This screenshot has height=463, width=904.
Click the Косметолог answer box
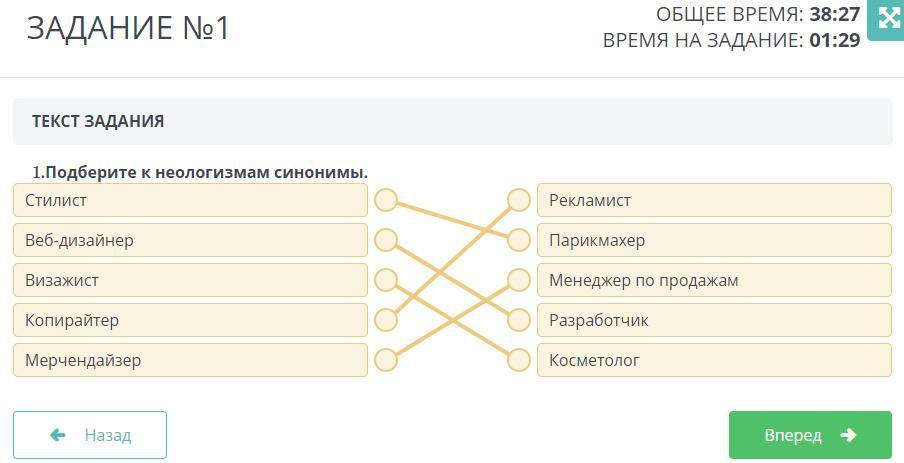[x=714, y=360]
